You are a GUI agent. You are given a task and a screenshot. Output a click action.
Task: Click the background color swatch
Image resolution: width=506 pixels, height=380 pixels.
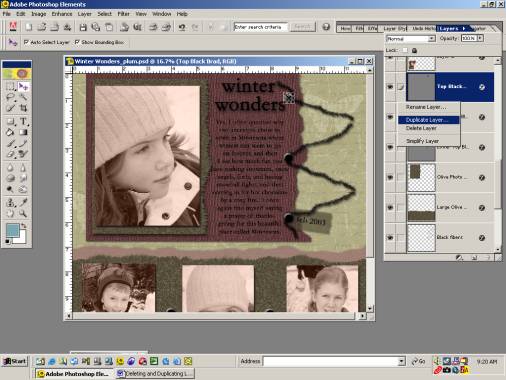click(22, 239)
